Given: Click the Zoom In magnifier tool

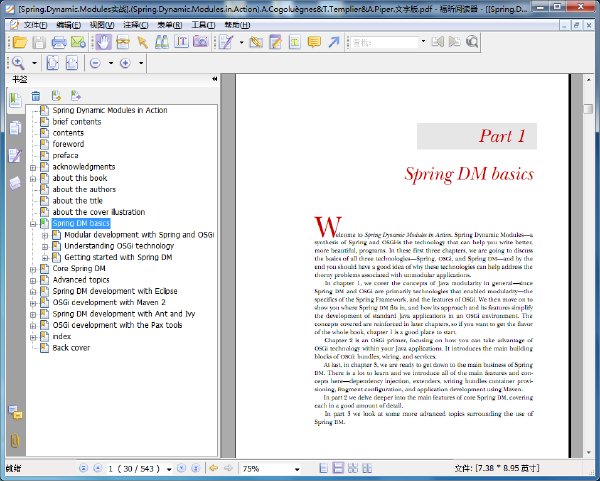Looking at the screenshot, I should point(18,63).
